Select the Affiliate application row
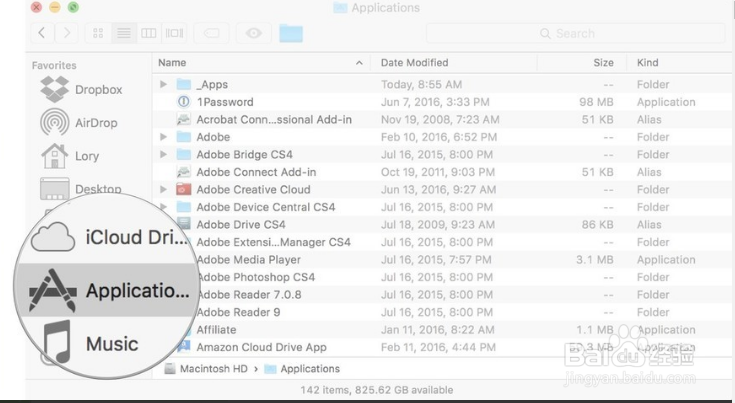Viewport: 735px width, 403px height. pyautogui.click(x=442, y=329)
